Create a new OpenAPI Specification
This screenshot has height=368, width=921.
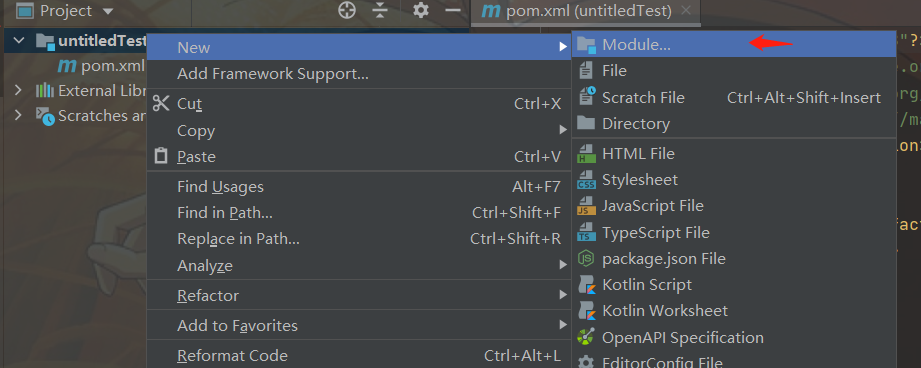734,337
